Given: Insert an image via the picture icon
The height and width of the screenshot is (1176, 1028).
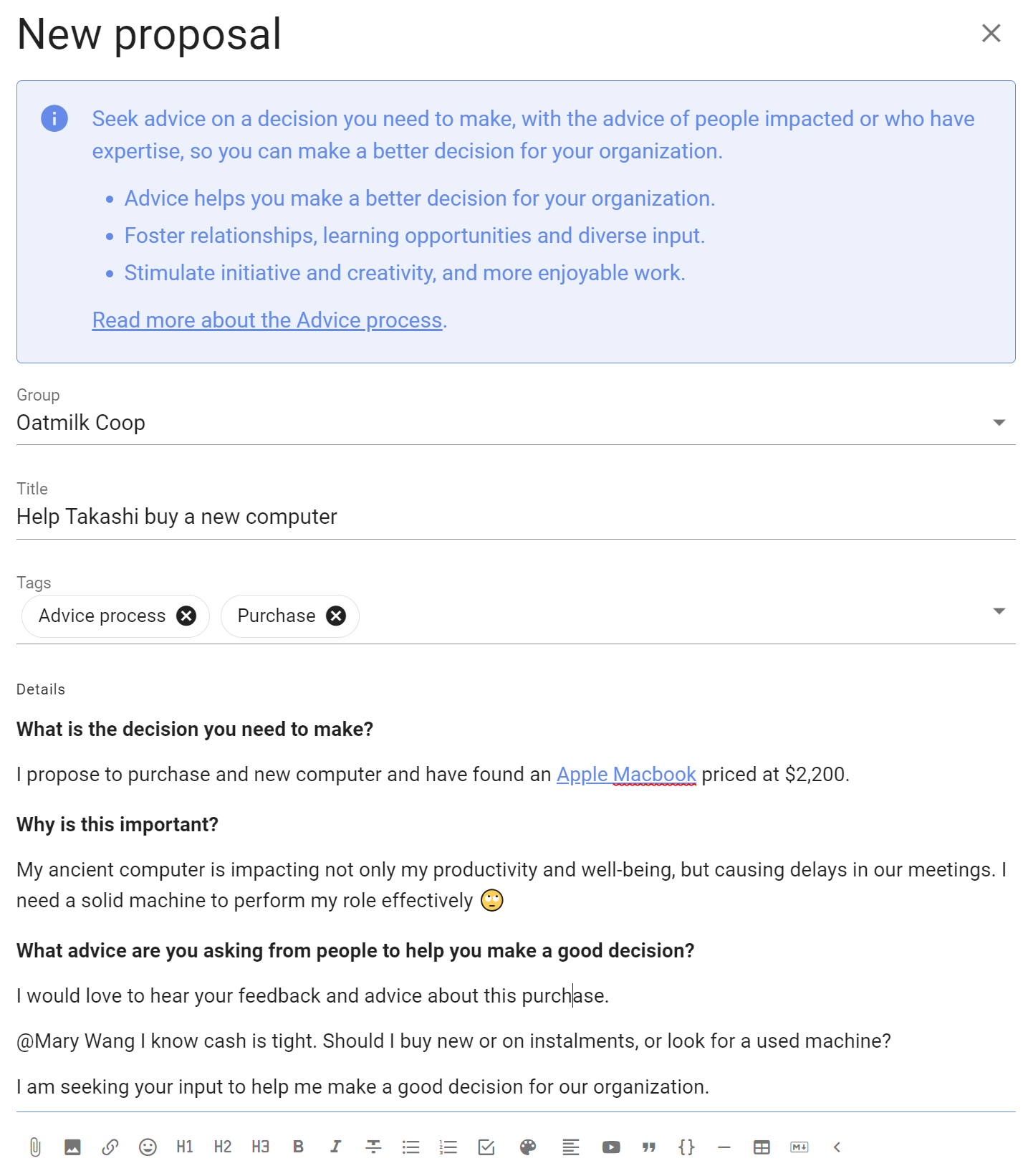Looking at the screenshot, I should (x=72, y=1147).
